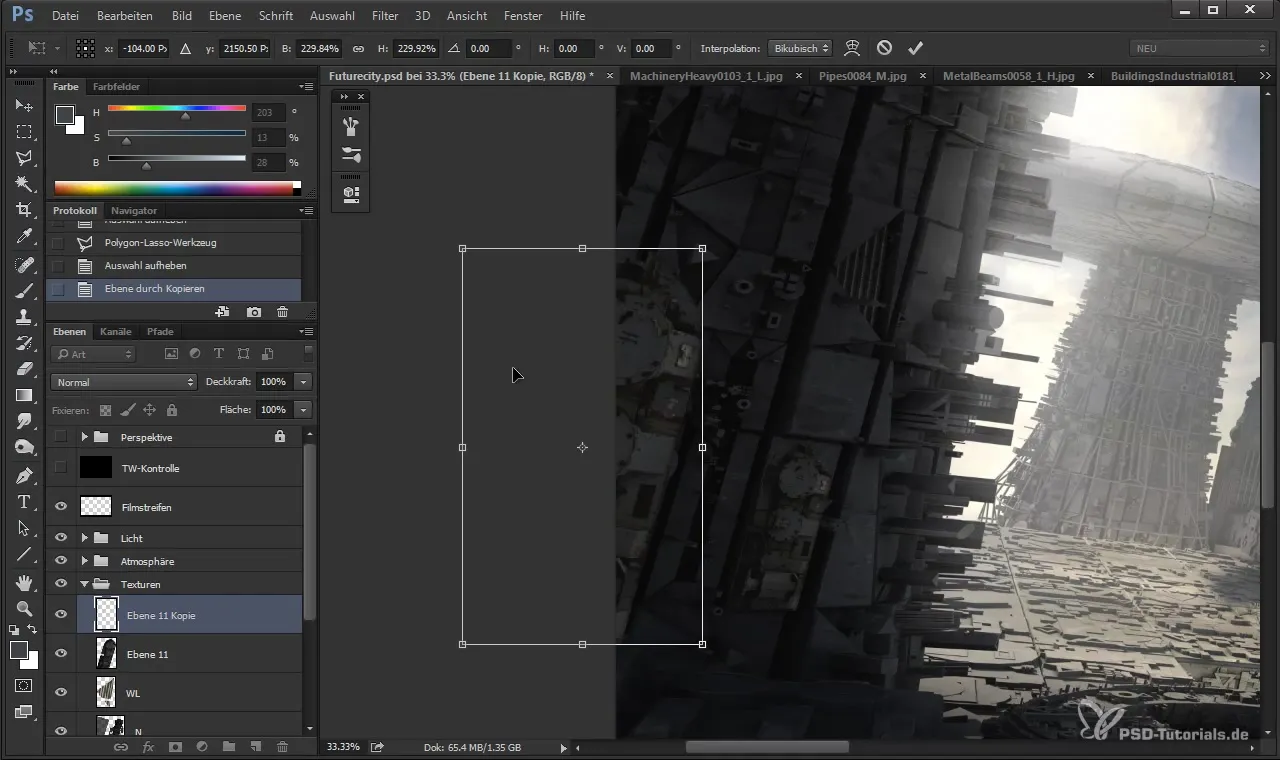Create new snapshot camera icon
The height and width of the screenshot is (760, 1280).
point(254,312)
